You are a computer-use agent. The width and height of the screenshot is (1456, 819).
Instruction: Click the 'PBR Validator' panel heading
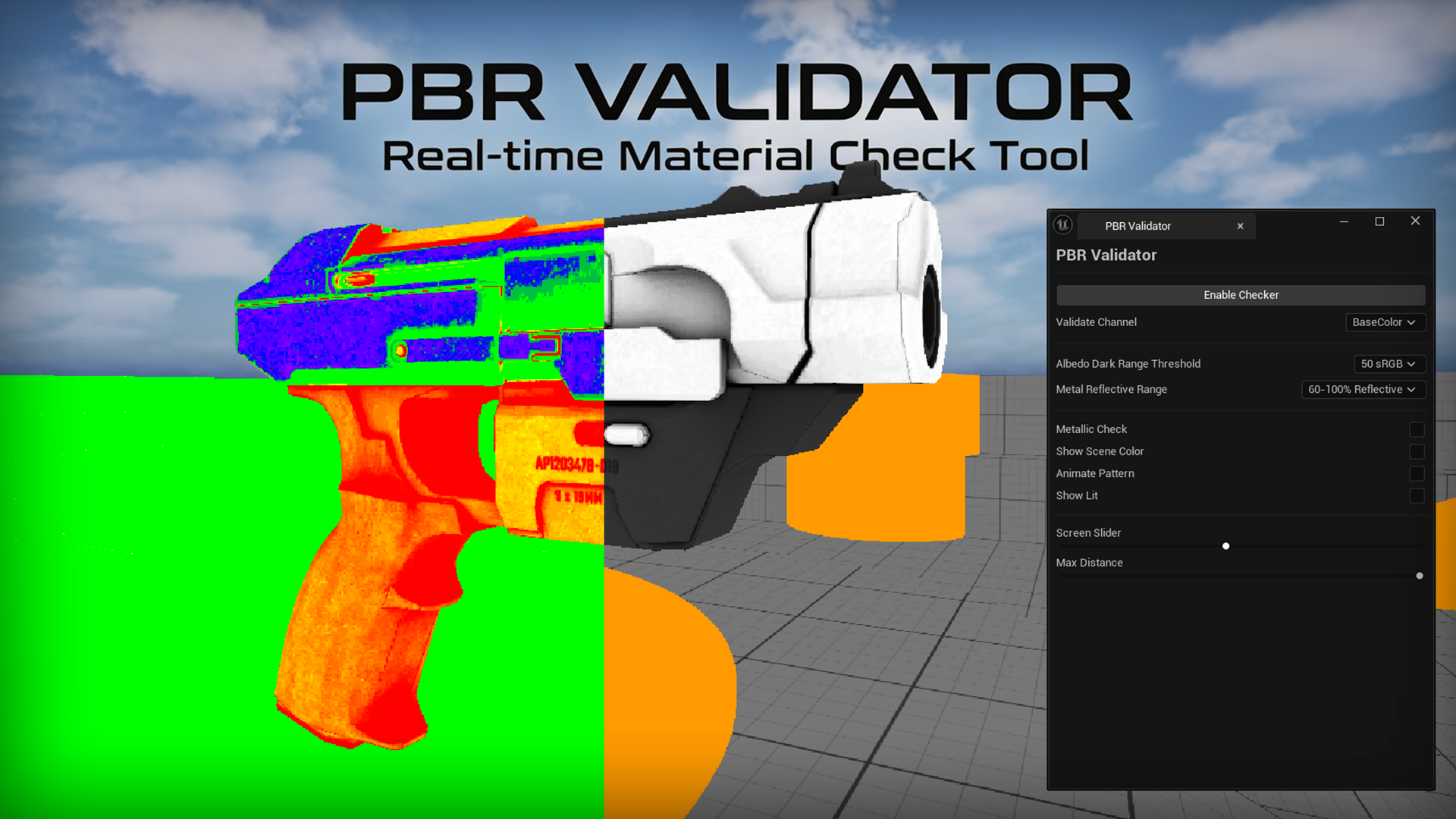pos(1106,256)
